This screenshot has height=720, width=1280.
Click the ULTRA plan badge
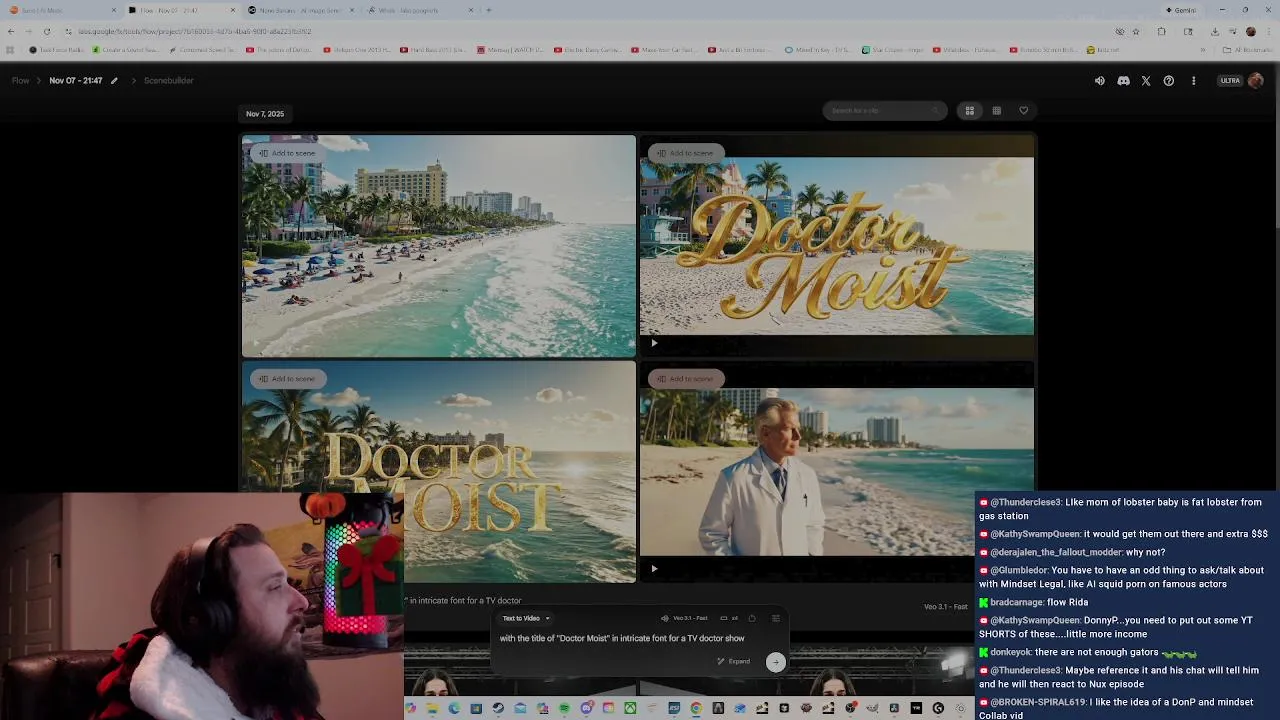(x=1230, y=81)
